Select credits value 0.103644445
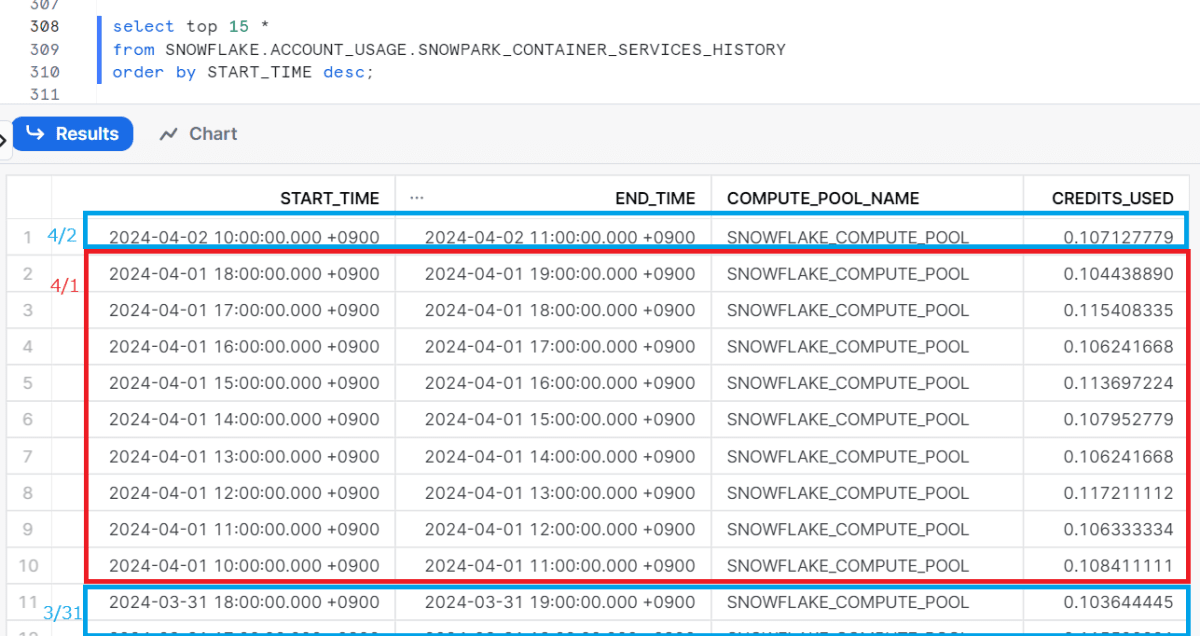This screenshot has height=636, width=1200. pos(1118,602)
